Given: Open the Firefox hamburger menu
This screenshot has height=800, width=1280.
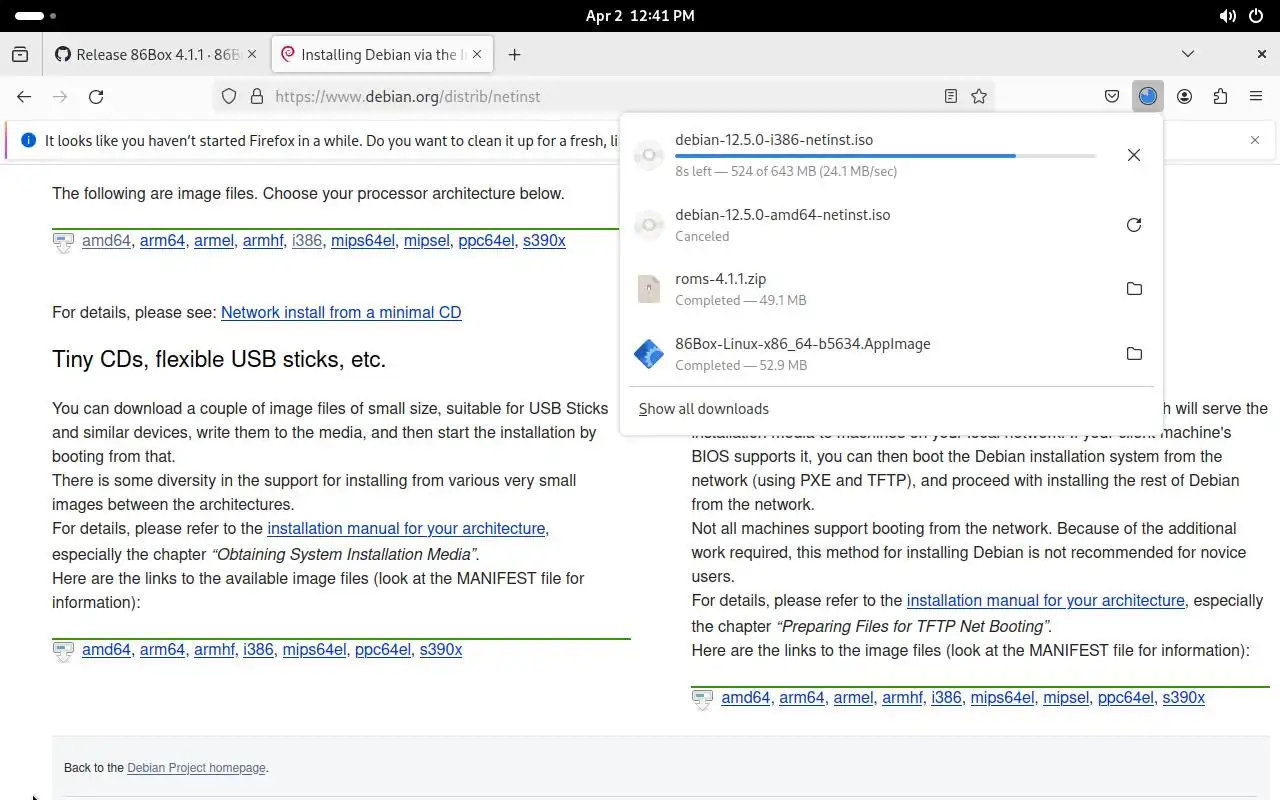Looking at the screenshot, I should pos(1256,97).
